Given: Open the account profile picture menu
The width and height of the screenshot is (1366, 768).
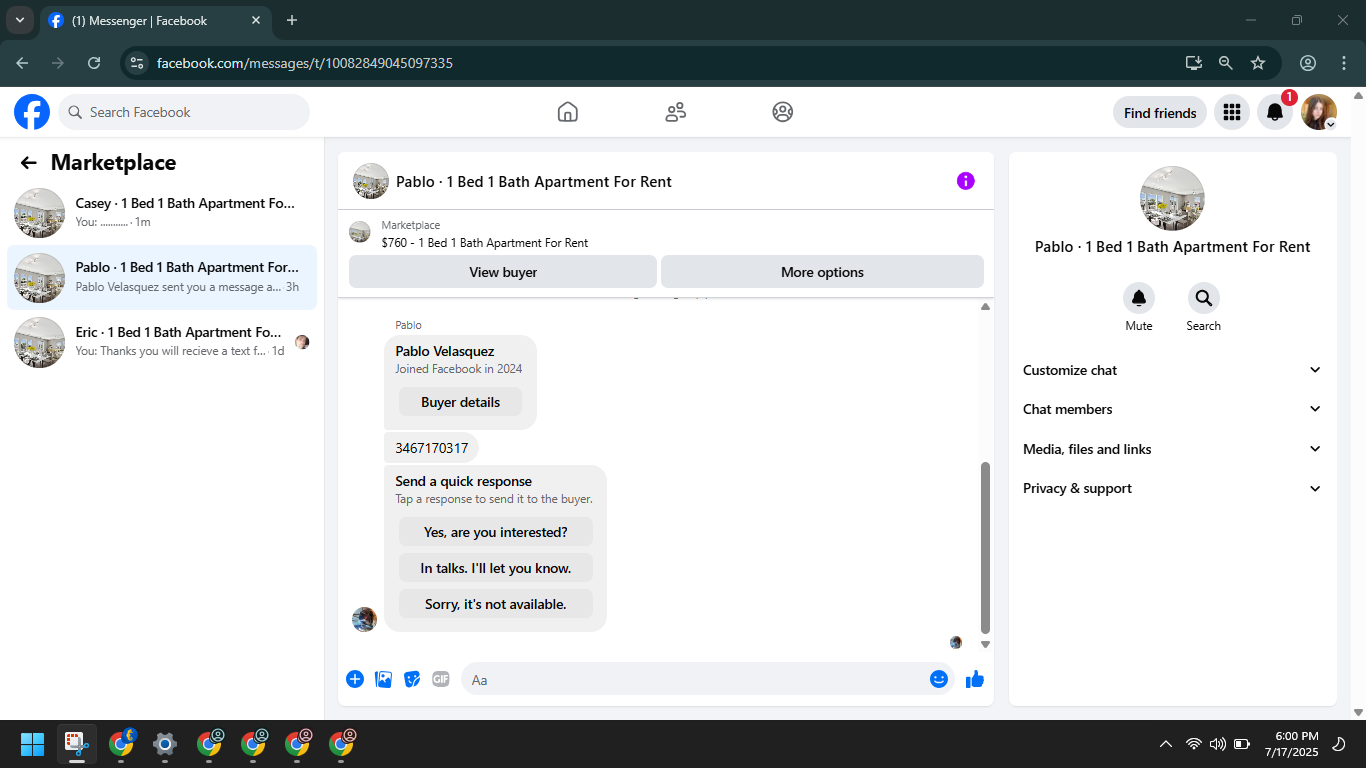Looking at the screenshot, I should tap(1319, 112).
